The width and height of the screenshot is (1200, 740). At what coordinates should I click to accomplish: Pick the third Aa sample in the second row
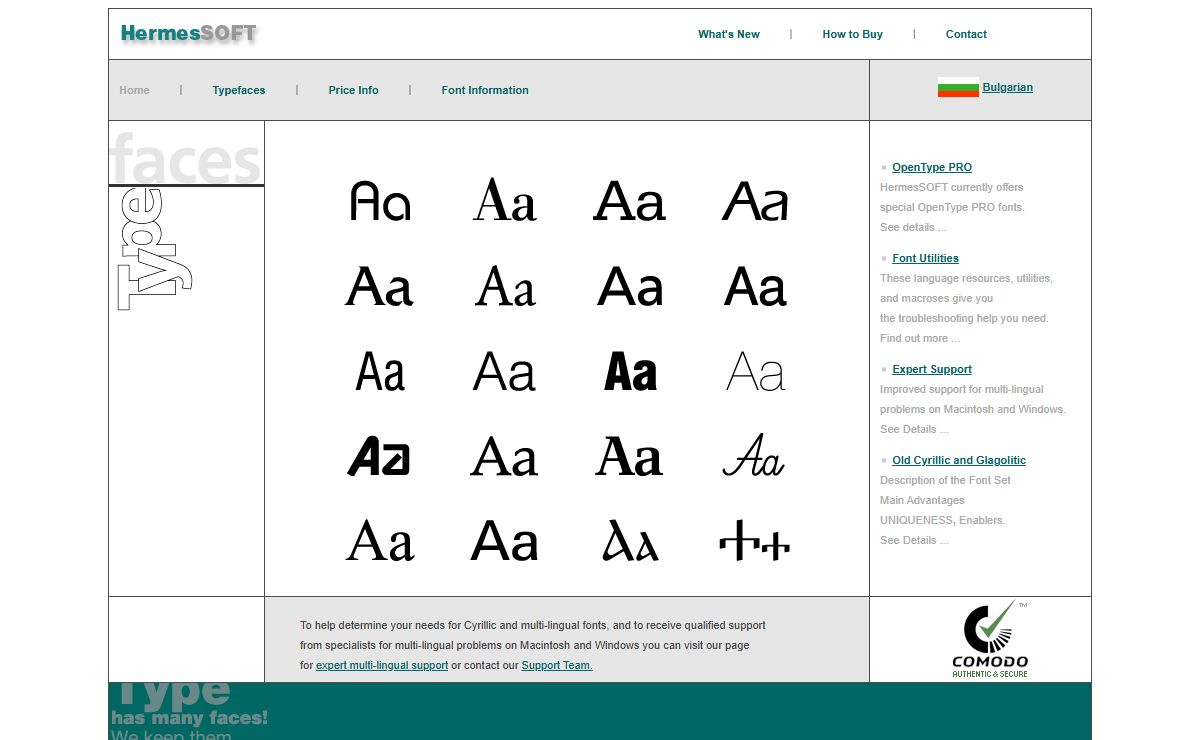tap(630, 287)
